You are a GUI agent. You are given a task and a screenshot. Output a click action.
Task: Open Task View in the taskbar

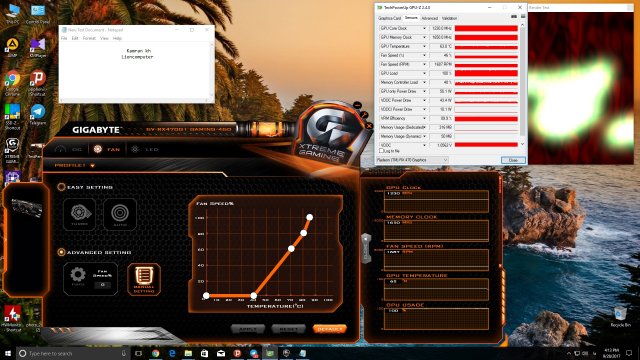[x=138, y=353]
